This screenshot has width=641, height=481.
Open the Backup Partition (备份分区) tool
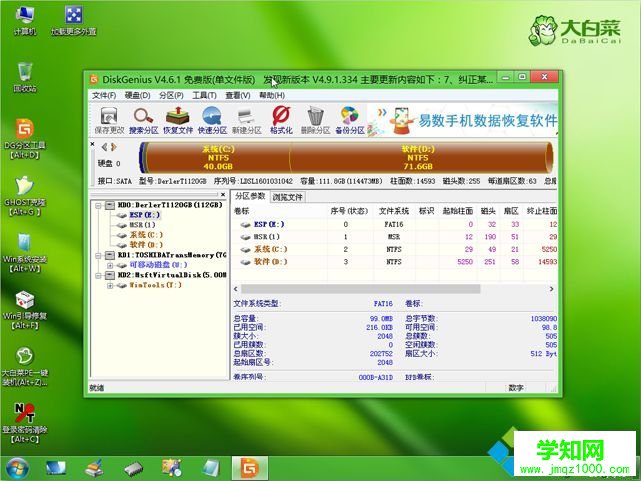pos(350,120)
